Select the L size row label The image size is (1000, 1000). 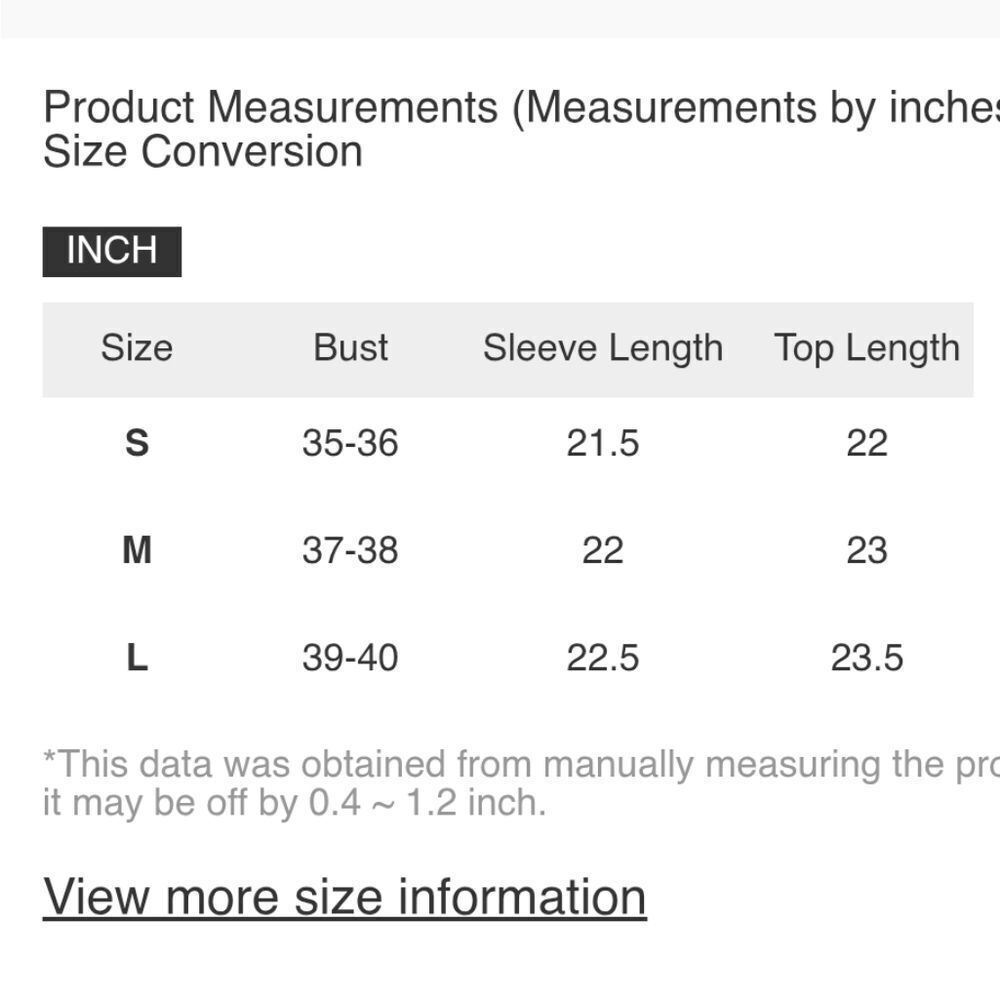point(137,658)
